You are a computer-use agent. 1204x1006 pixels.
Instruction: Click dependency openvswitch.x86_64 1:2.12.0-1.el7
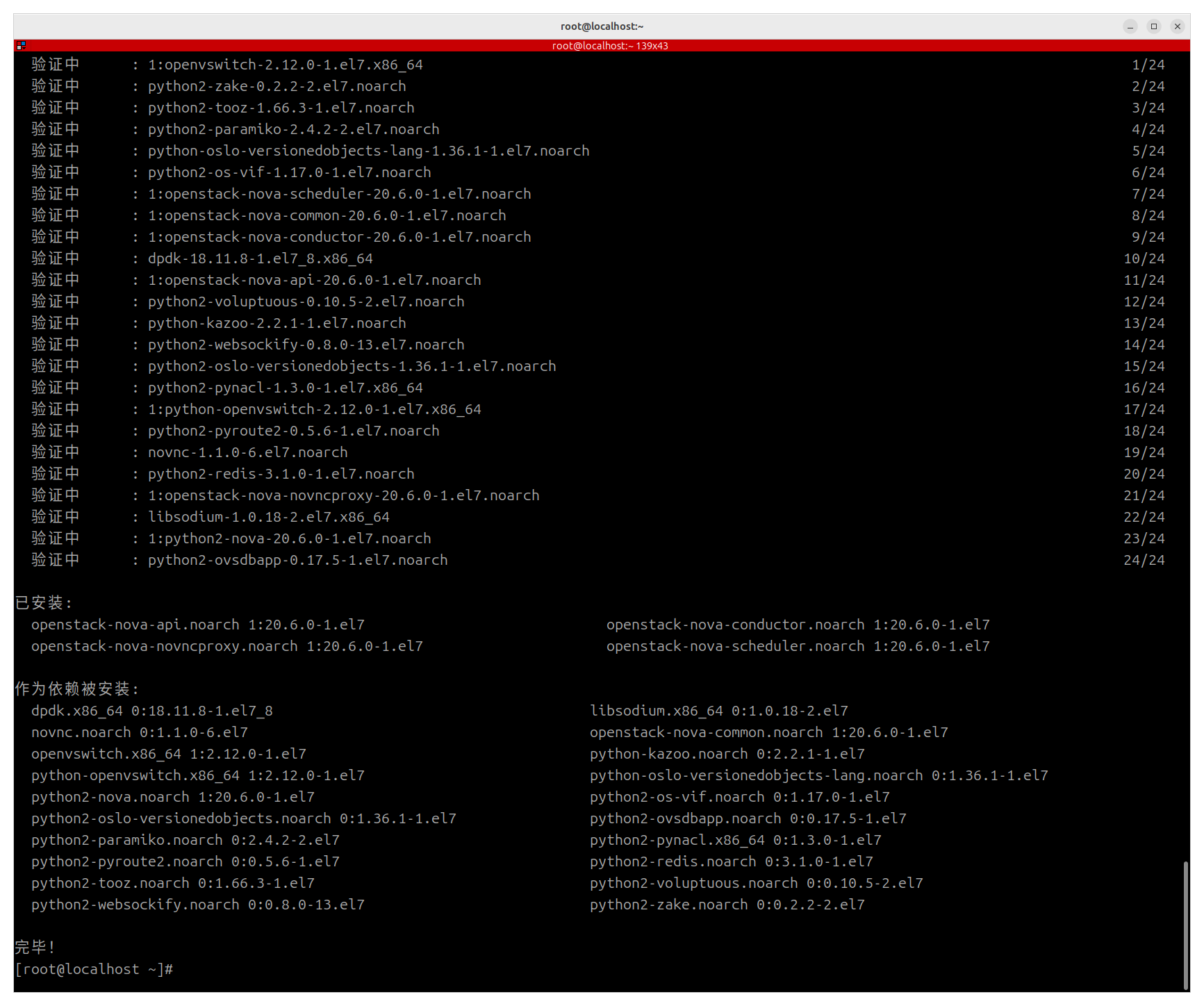coord(169,754)
